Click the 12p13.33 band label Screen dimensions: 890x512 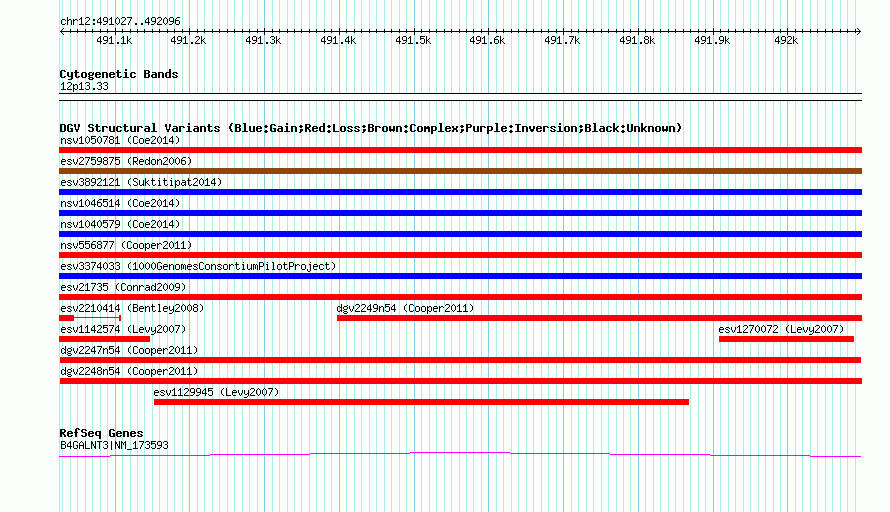tap(84, 86)
